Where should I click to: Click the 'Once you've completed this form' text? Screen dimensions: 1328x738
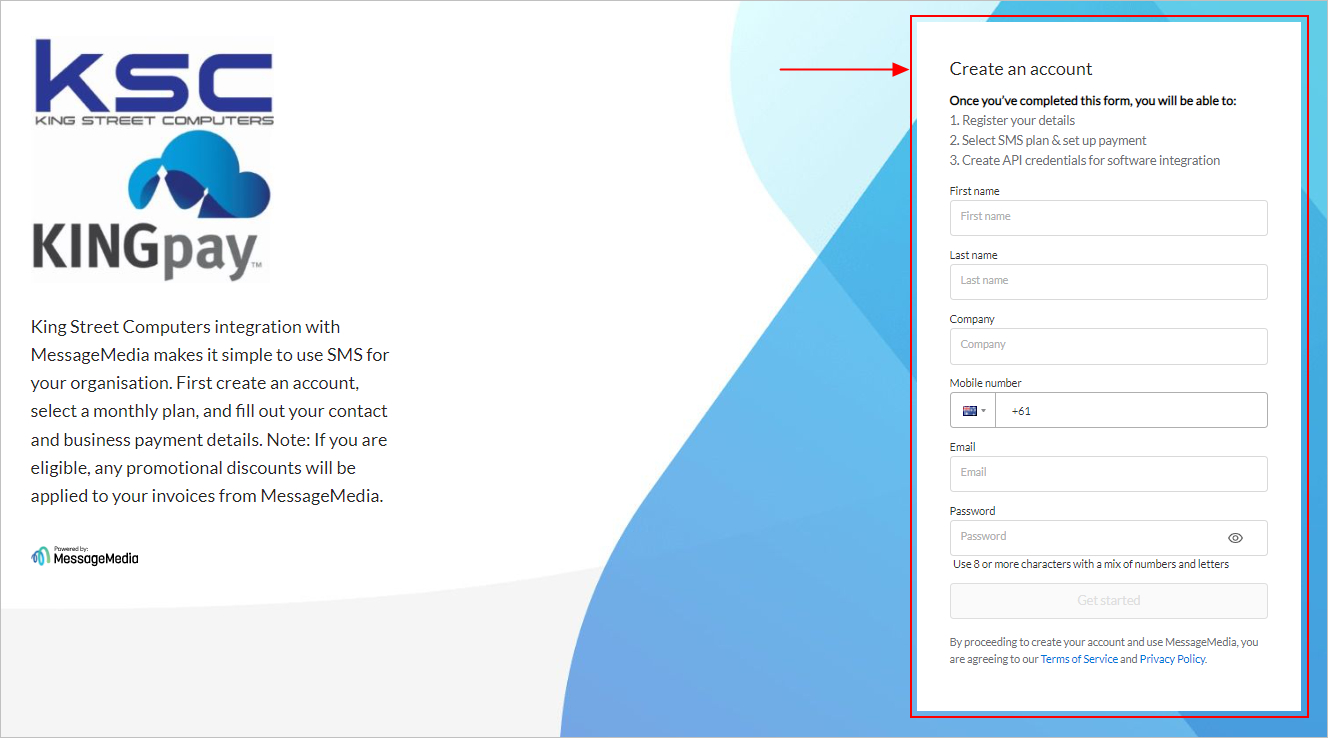coord(1093,101)
